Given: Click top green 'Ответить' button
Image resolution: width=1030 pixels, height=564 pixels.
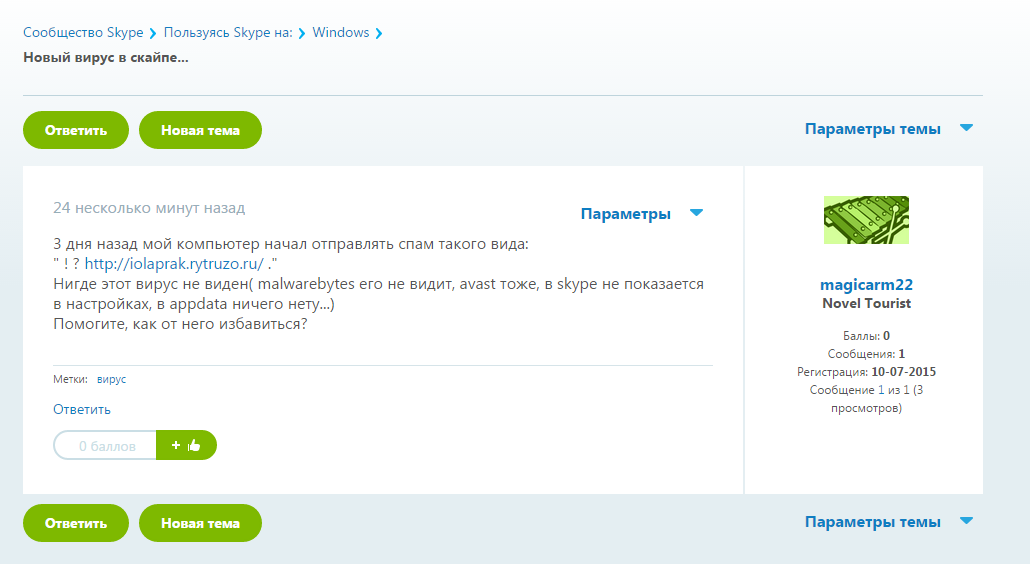Looking at the screenshot, I should pyautogui.click(x=76, y=130).
